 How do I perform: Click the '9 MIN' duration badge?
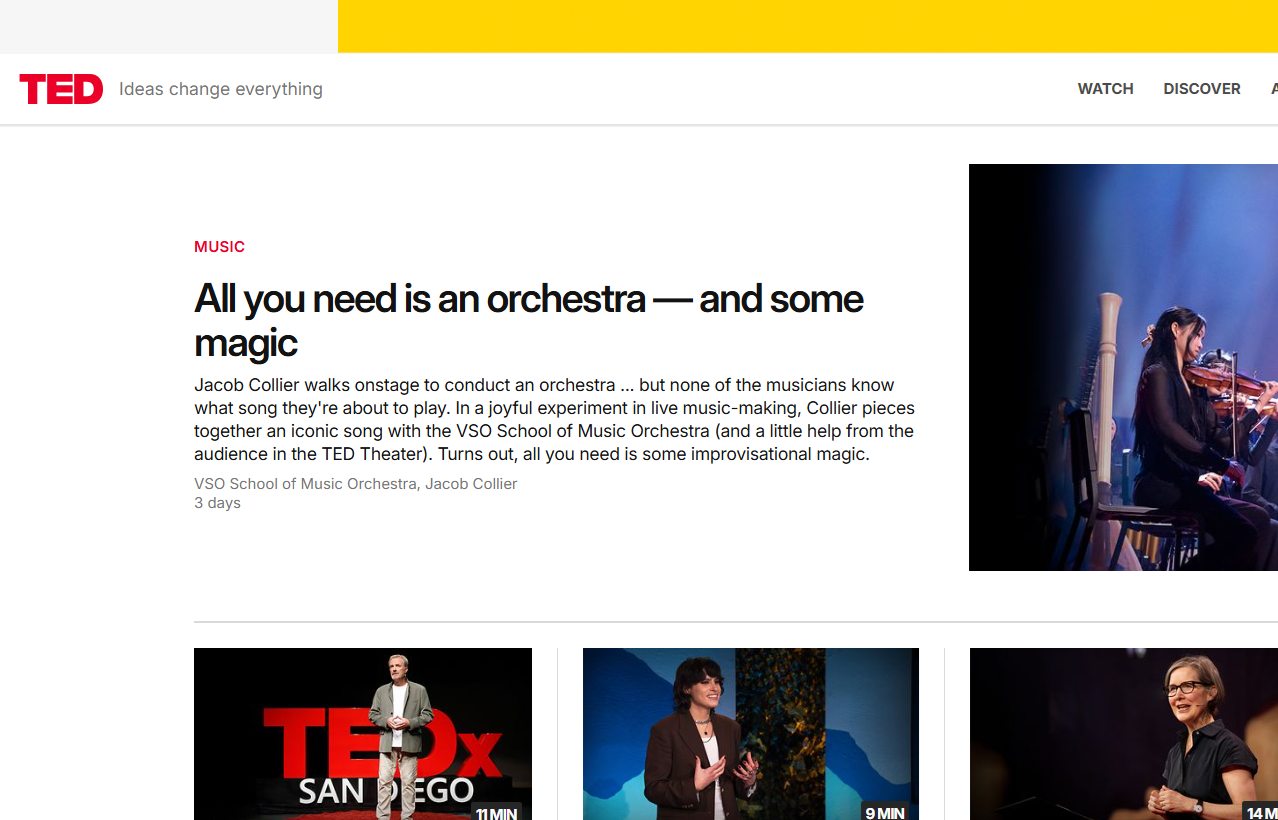(x=884, y=813)
